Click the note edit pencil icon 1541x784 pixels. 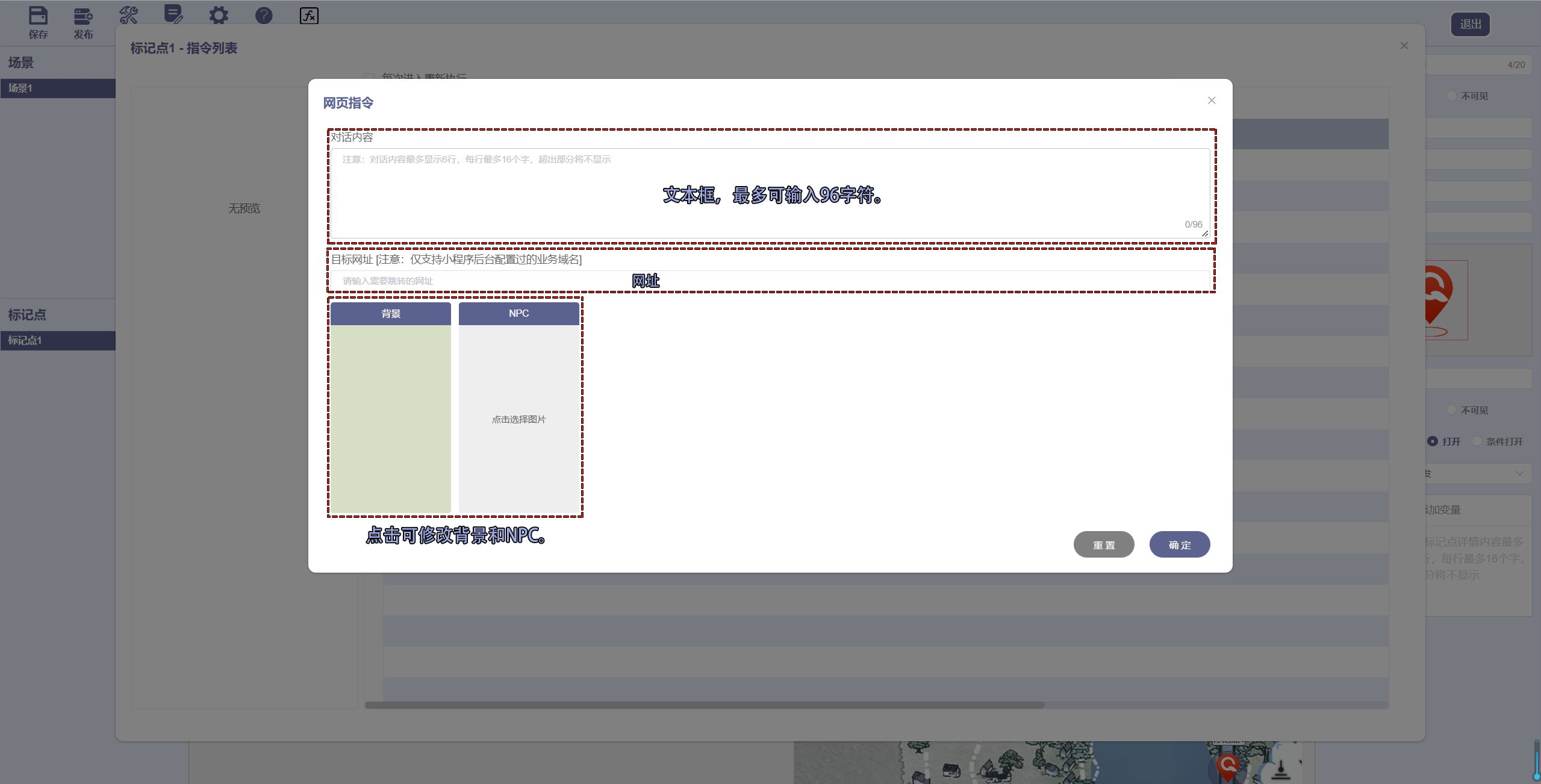coord(173,14)
